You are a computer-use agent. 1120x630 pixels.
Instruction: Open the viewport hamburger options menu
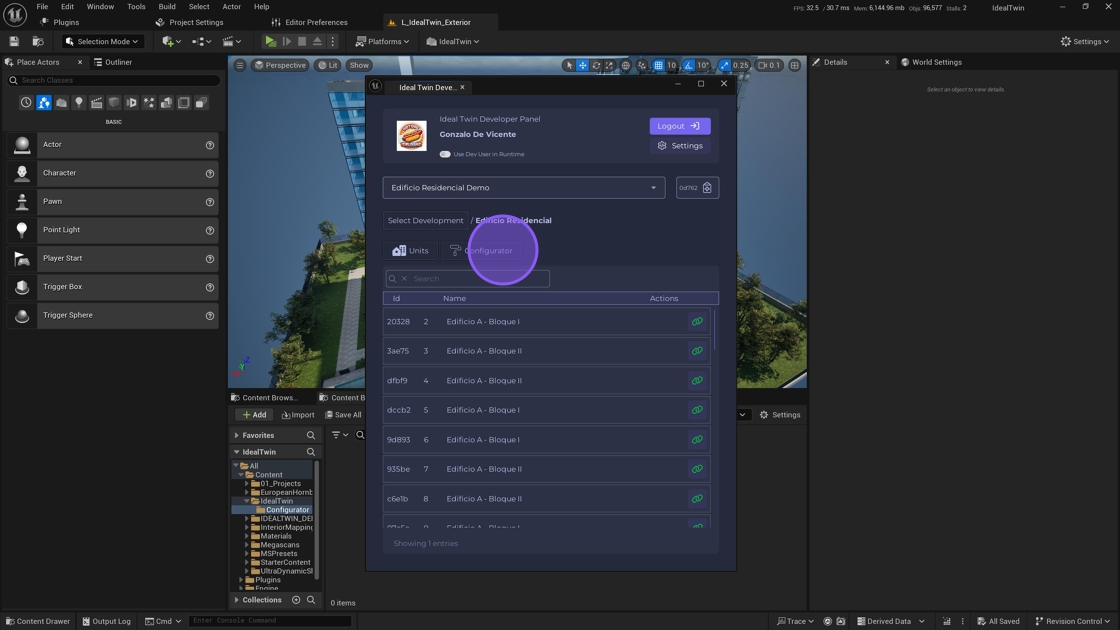pyautogui.click(x=240, y=65)
